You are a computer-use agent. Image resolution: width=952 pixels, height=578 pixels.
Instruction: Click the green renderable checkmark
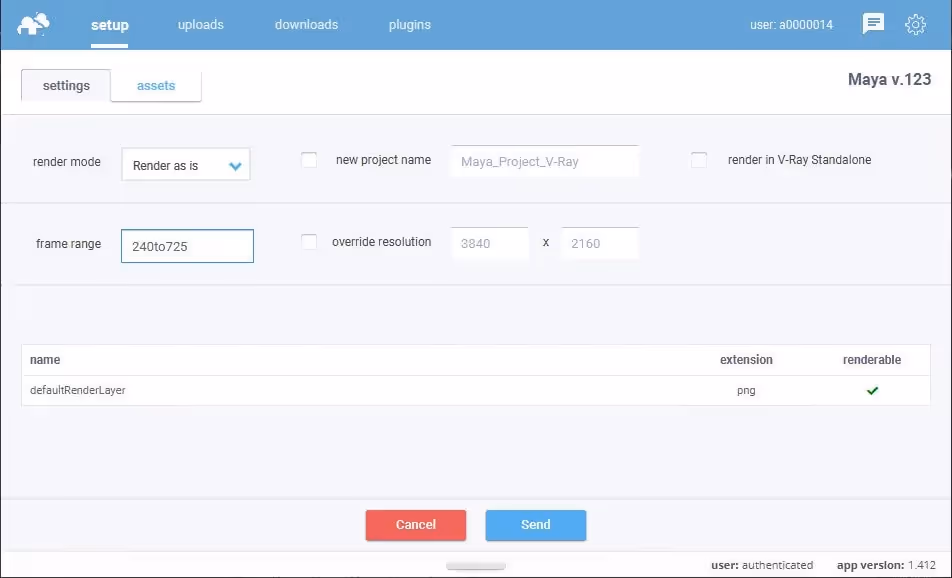point(872,390)
